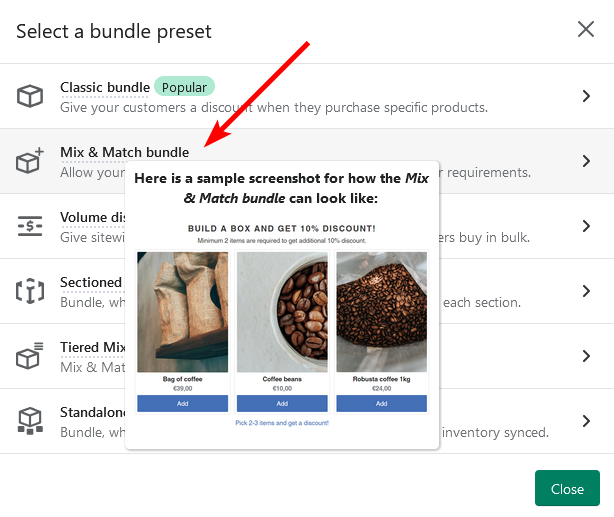This screenshot has width=614, height=517.
Task: Click the Tiered Mix box-with-lines icon
Action: (30, 356)
